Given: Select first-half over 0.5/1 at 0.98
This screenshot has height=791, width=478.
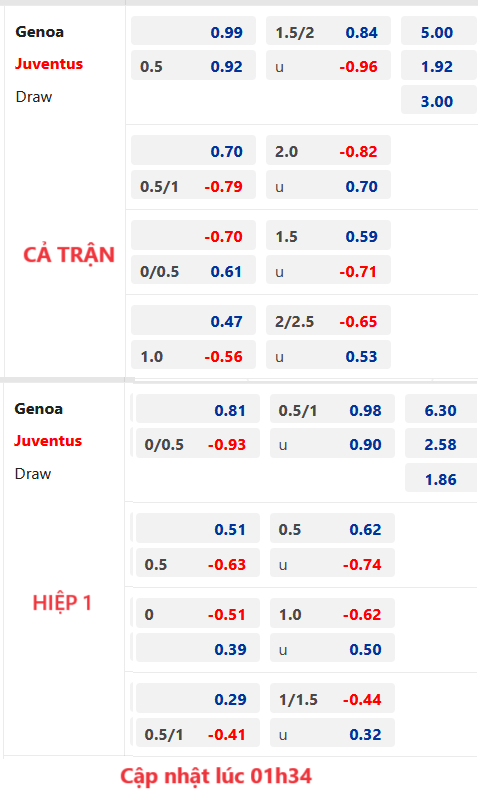Looking at the screenshot, I should [332, 410].
